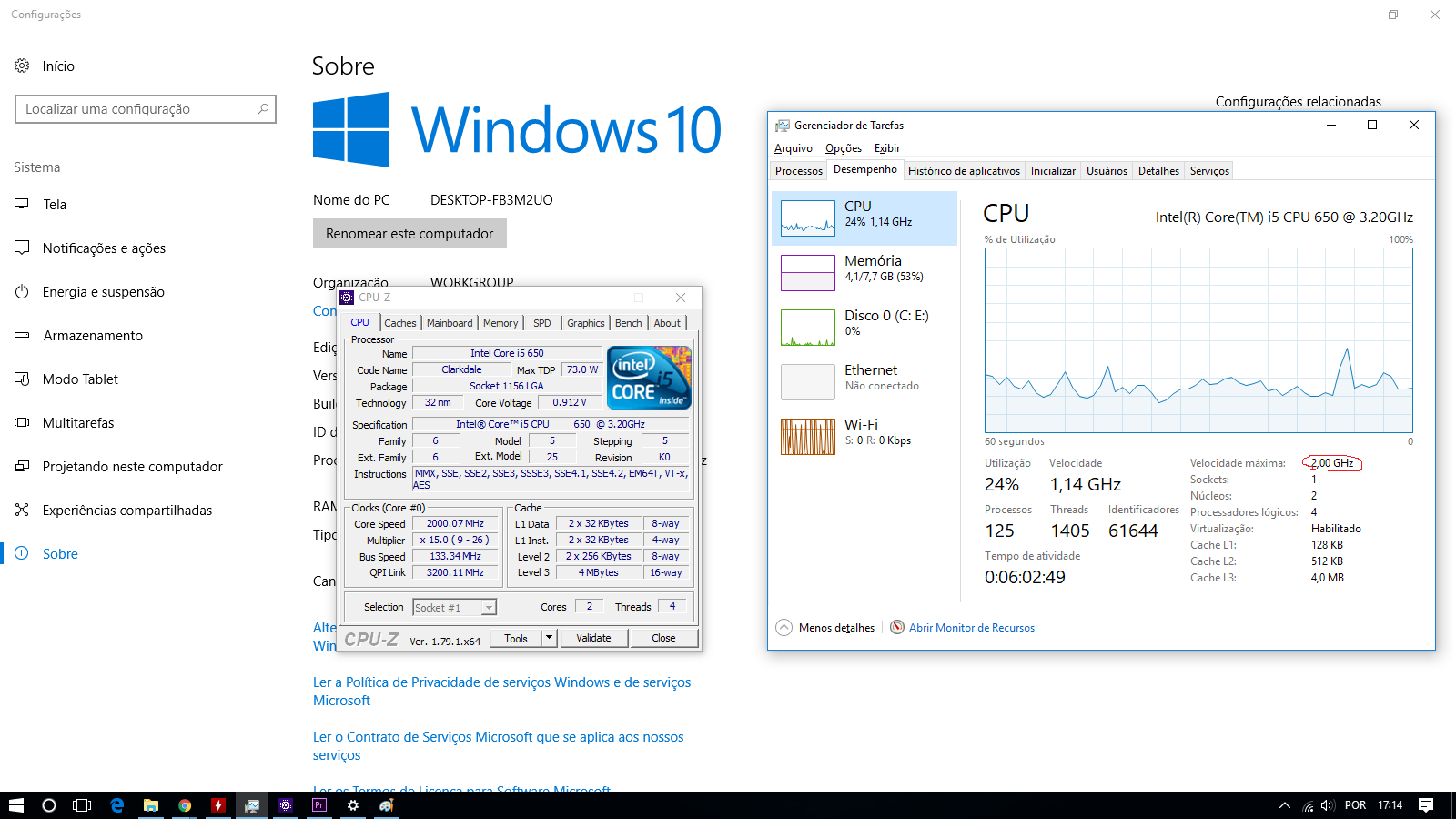Open Cortana search circle in taskbar
The height and width of the screenshot is (819, 1456).
point(49,805)
